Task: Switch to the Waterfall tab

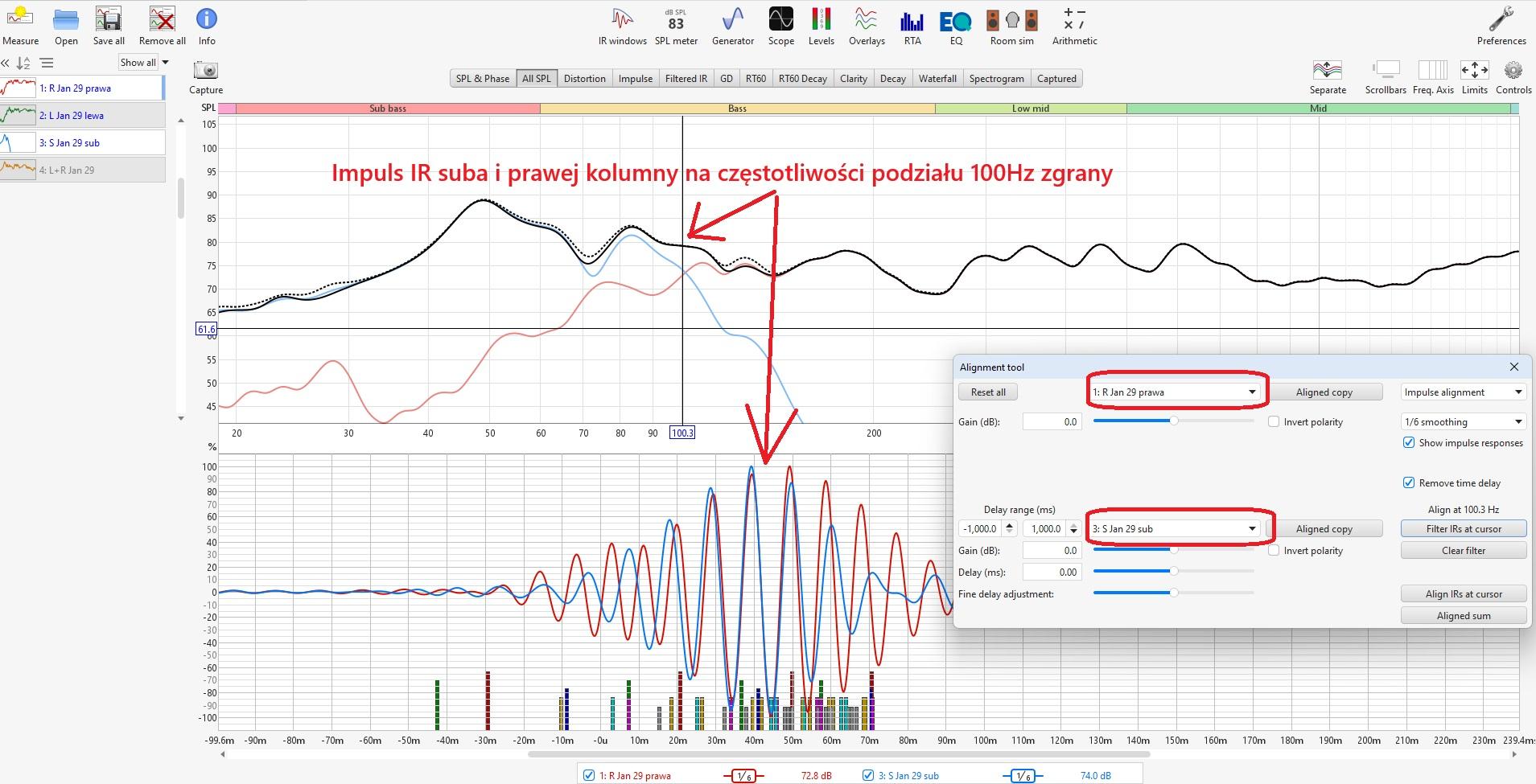Action: tap(937, 79)
